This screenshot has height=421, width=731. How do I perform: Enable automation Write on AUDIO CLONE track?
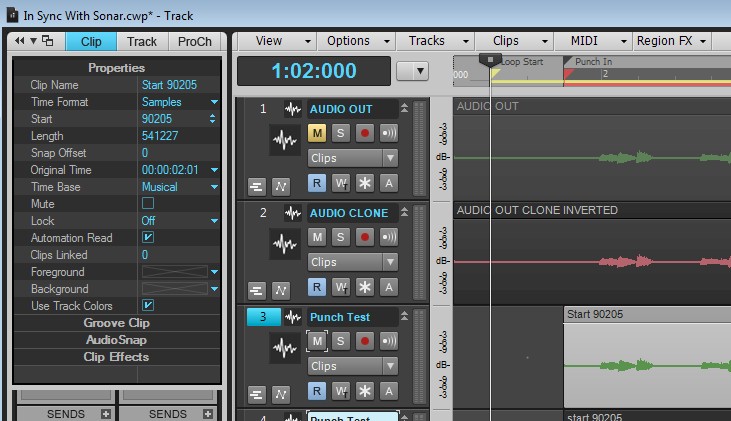pyautogui.click(x=341, y=287)
